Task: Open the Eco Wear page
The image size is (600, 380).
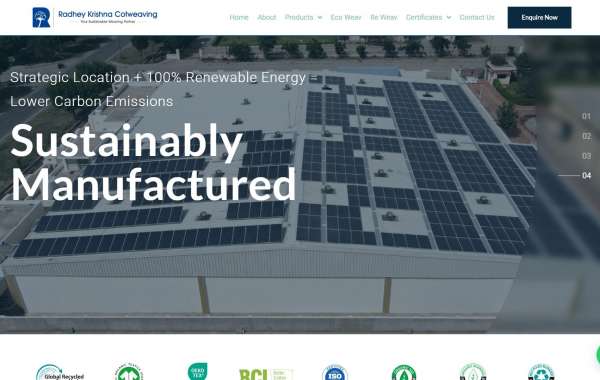Action: click(x=346, y=18)
